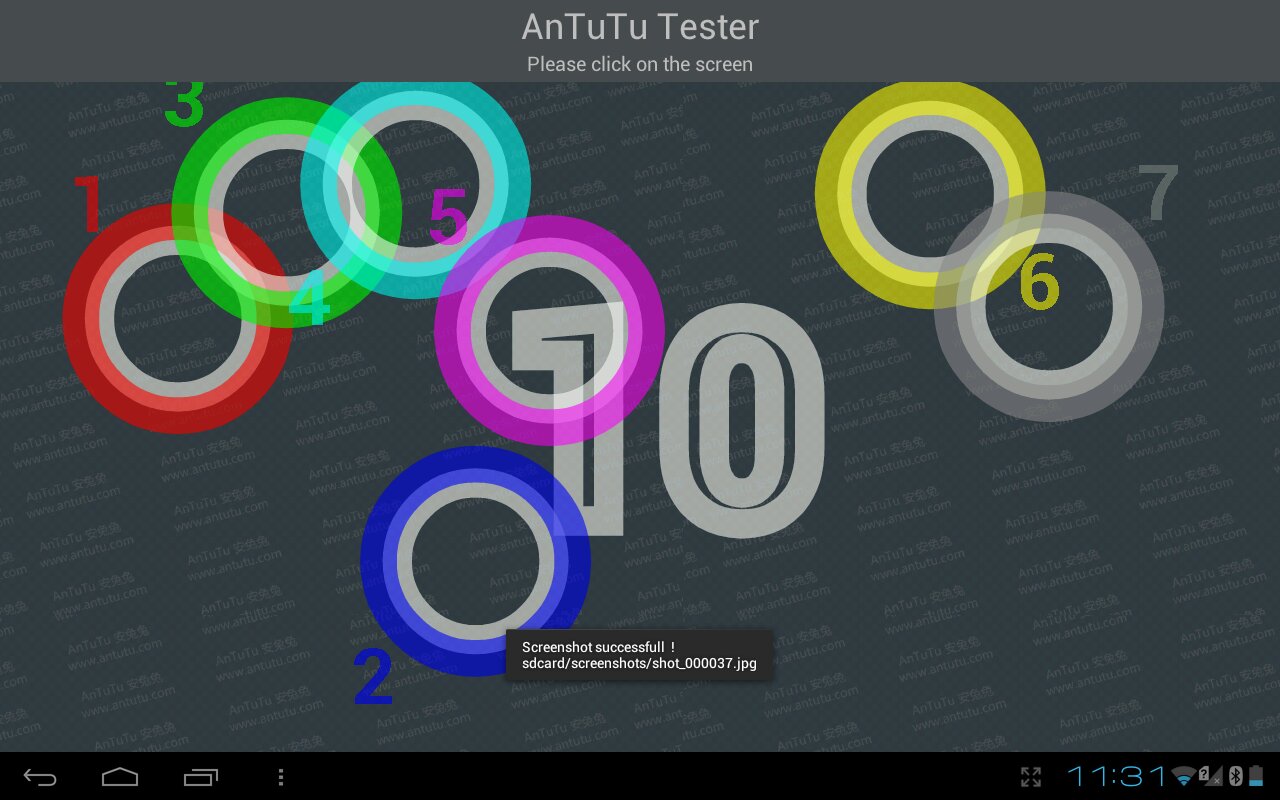Tap the magenta touch circle
Image resolution: width=1280 pixels, height=800 pixels.
point(549,330)
